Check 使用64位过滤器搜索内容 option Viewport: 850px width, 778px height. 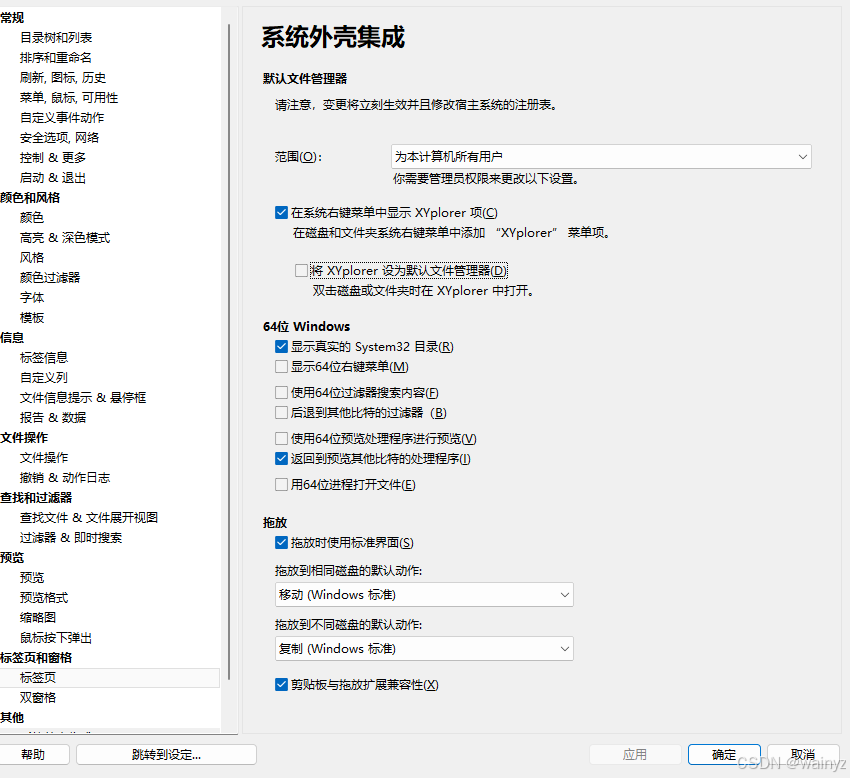pos(281,393)
